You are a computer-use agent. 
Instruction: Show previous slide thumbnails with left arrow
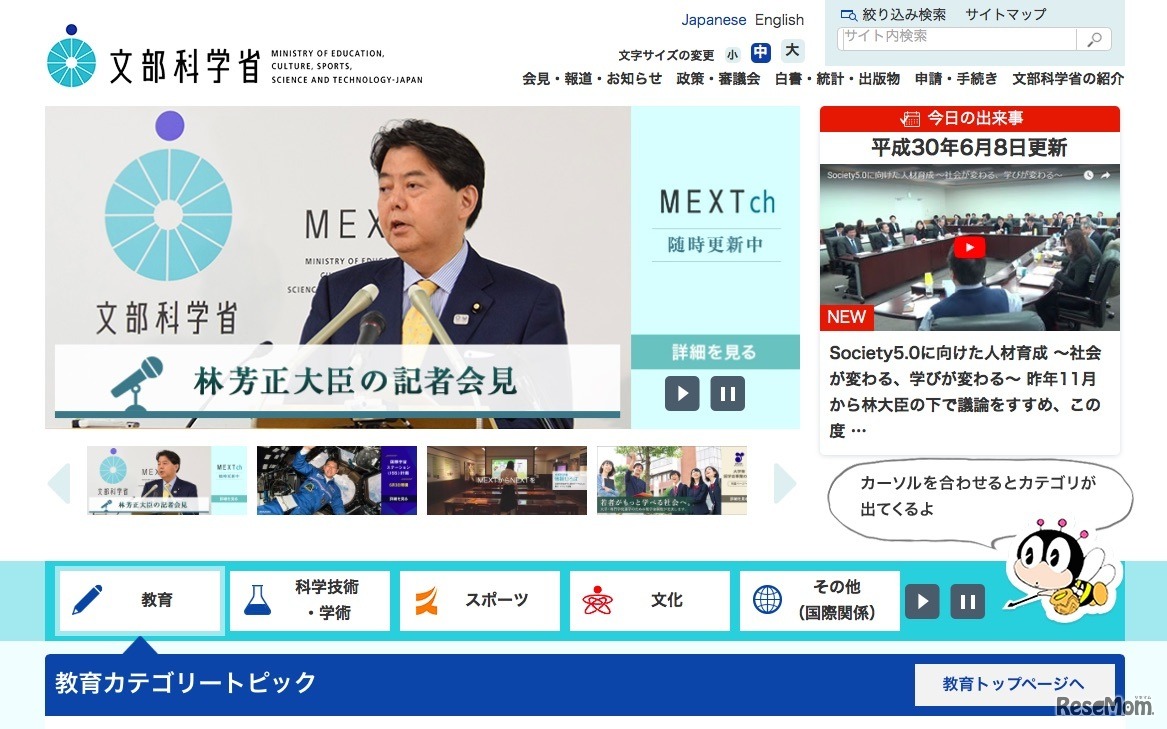(x=59, y=483)
